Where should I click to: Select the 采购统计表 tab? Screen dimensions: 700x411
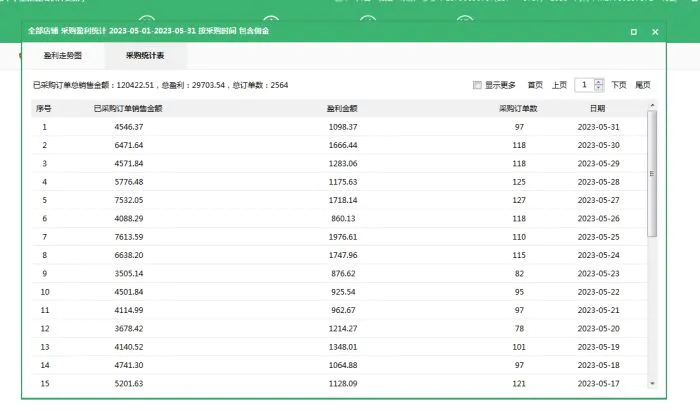(x=145, y=56)
